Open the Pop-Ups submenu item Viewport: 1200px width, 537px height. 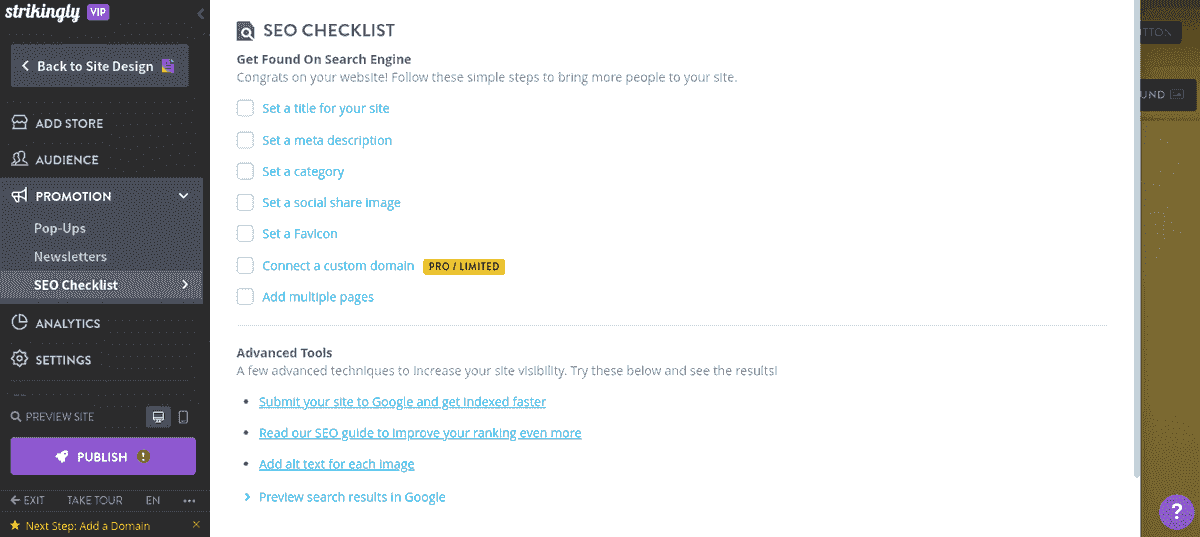pyautogui.click(x=60, y=228)
